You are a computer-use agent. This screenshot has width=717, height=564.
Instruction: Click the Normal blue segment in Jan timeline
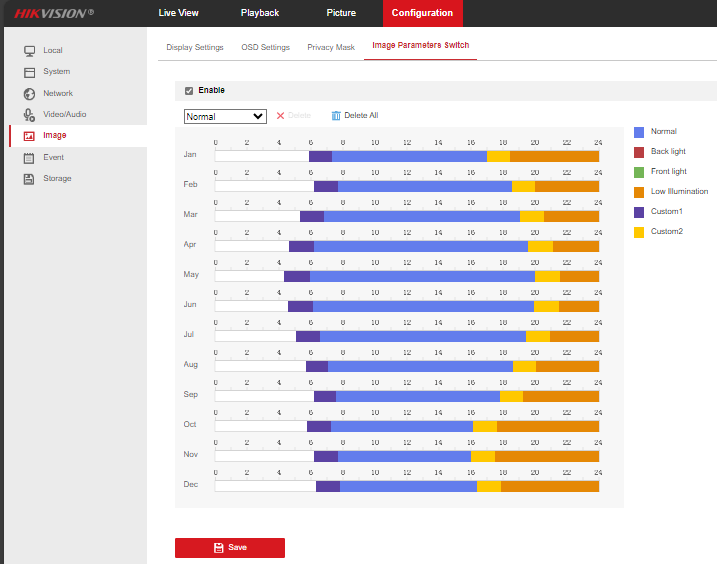[x=409, y=155]
